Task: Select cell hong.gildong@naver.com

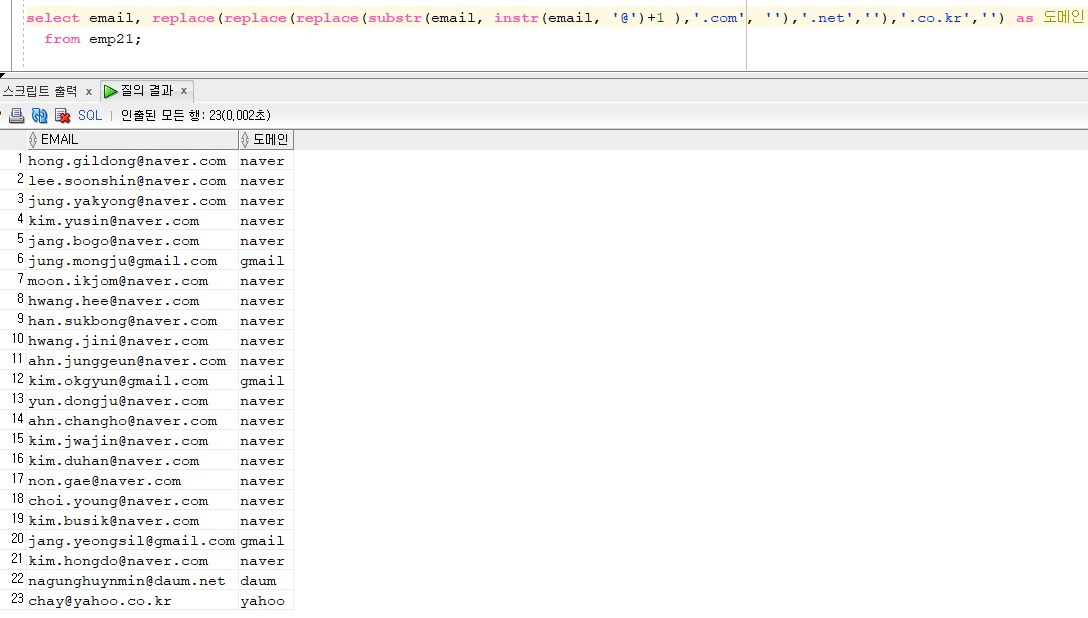Action: 132,161
